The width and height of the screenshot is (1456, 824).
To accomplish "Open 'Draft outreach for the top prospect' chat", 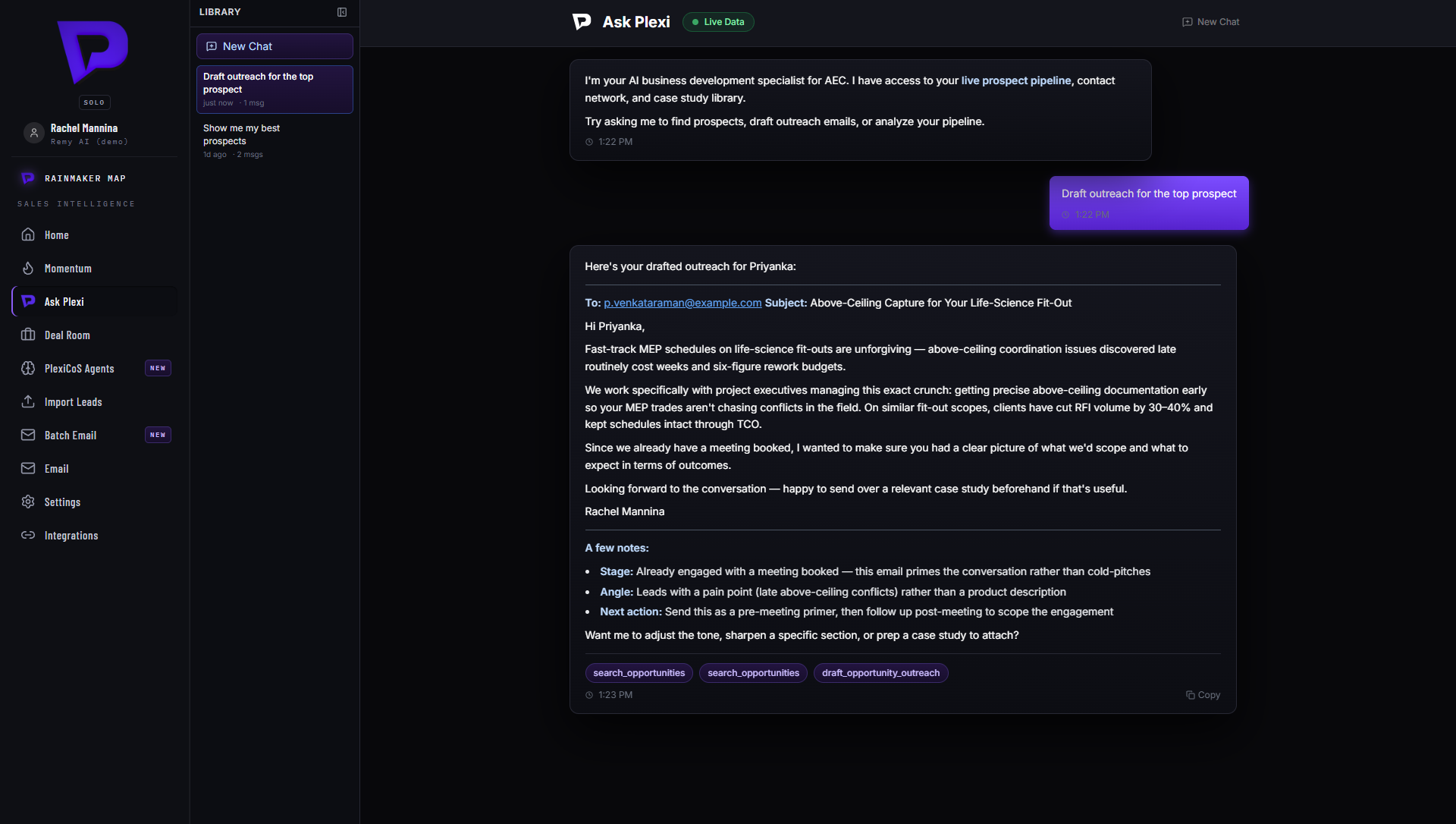I will [x=275, y=90].
